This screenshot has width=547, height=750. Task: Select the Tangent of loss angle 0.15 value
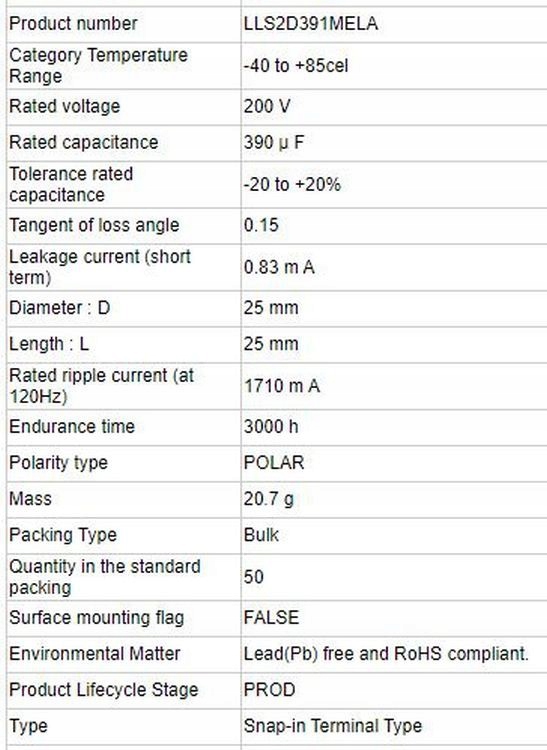(261, 225)
